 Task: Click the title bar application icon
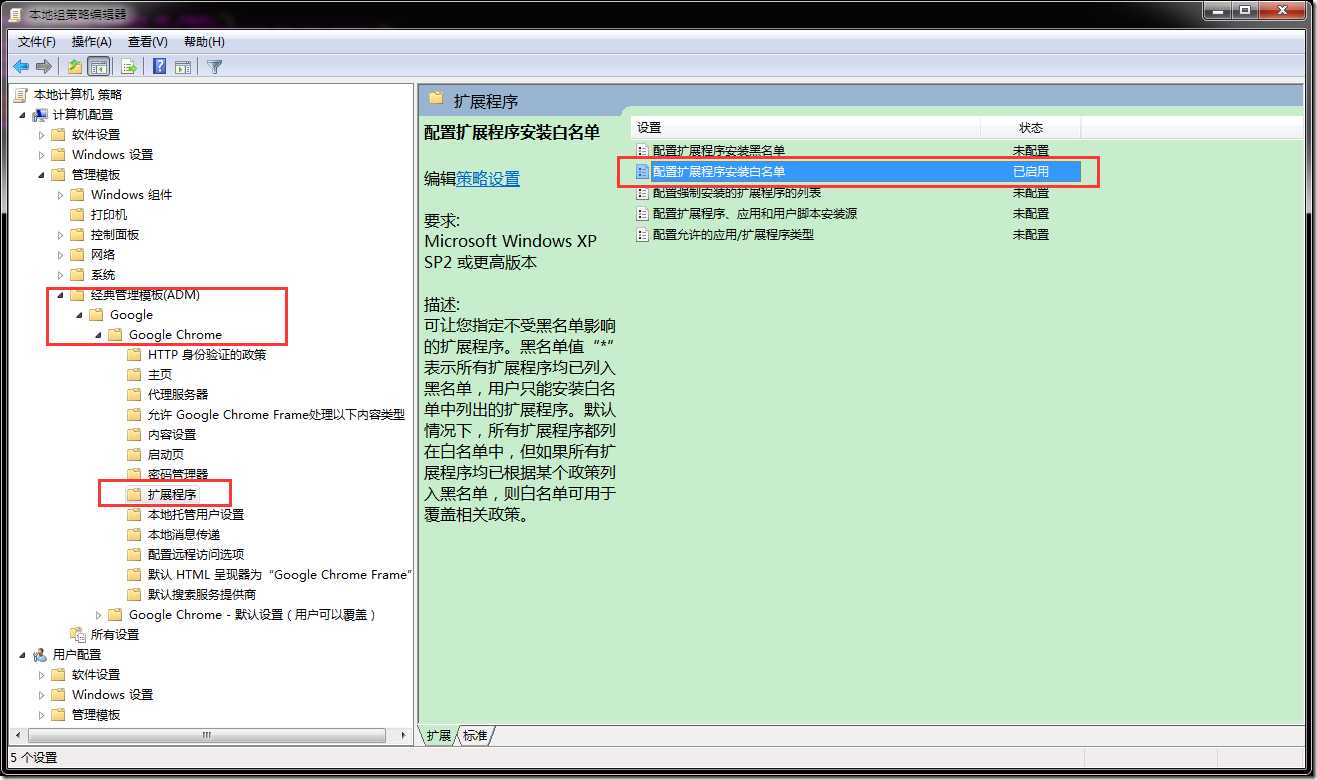(15, 14)
